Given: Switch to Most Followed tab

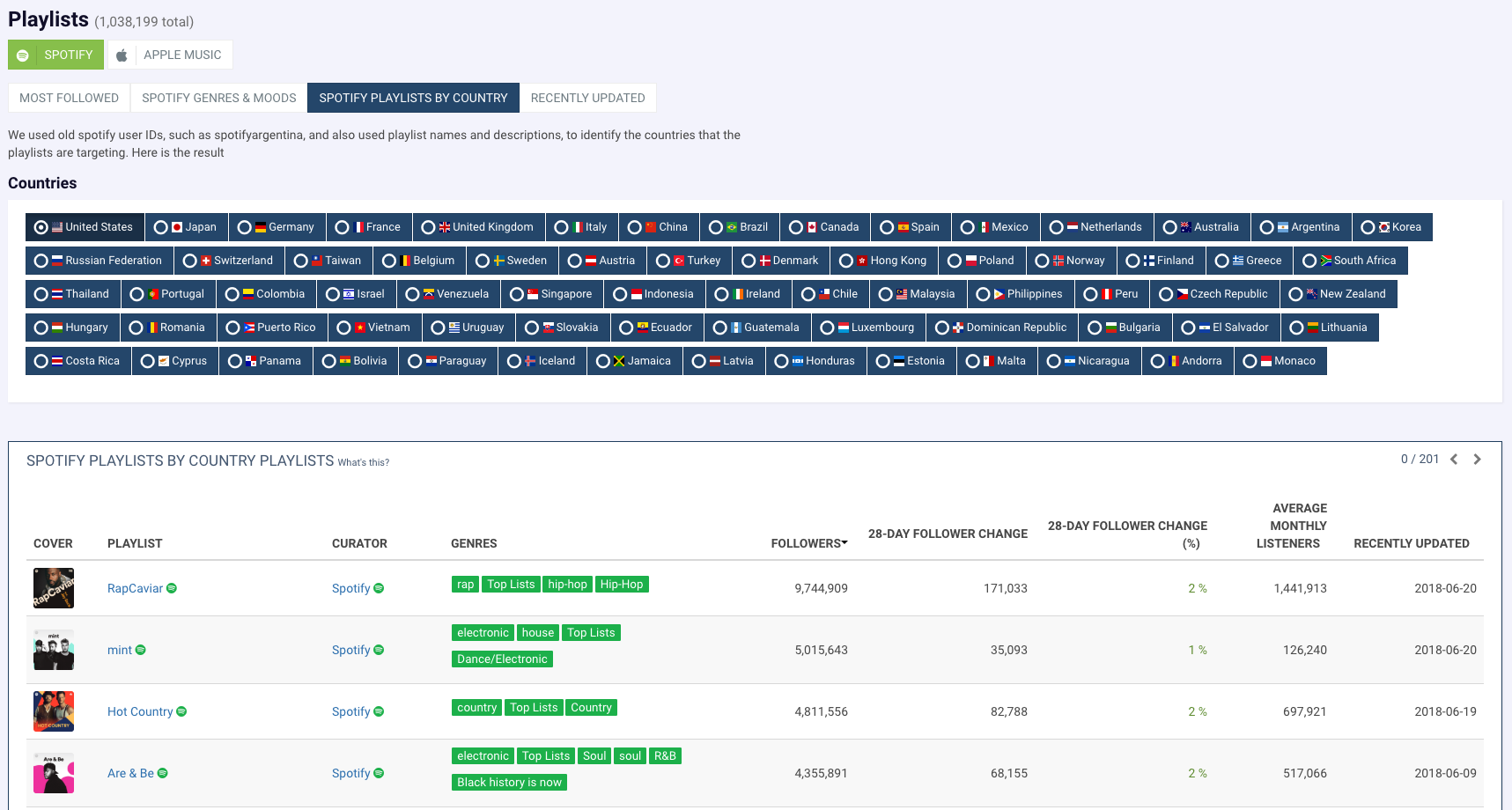Looking at the screenshot, I should [70, 98].
